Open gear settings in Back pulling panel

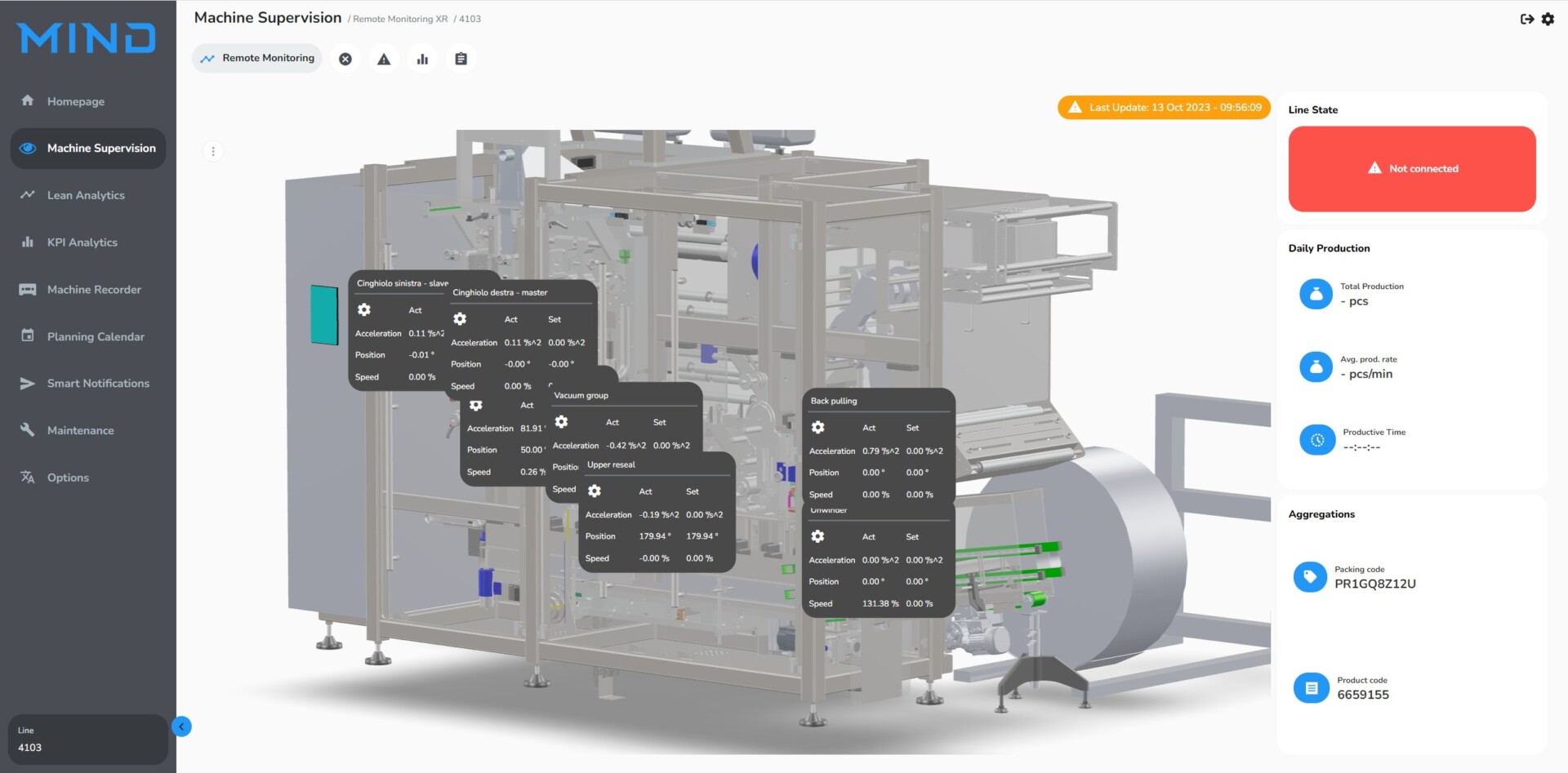click(817, 428)
